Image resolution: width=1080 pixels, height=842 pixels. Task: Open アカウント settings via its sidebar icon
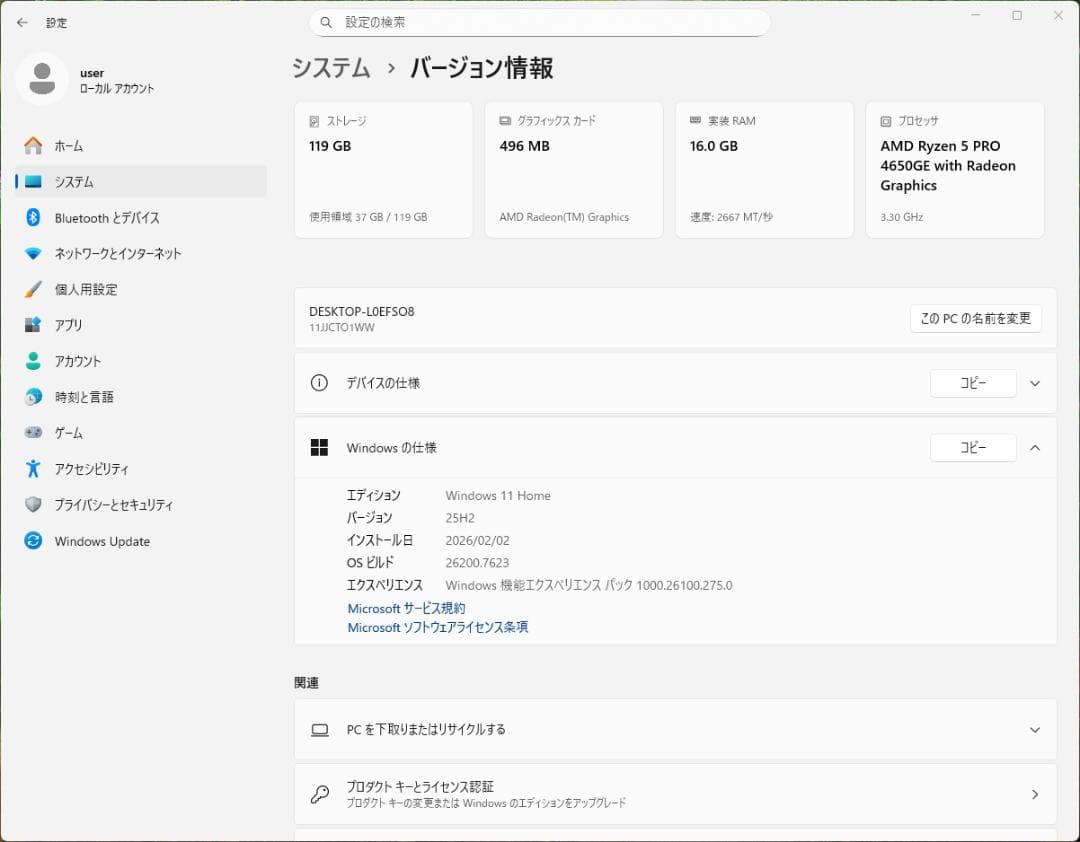tap(33, 361)
